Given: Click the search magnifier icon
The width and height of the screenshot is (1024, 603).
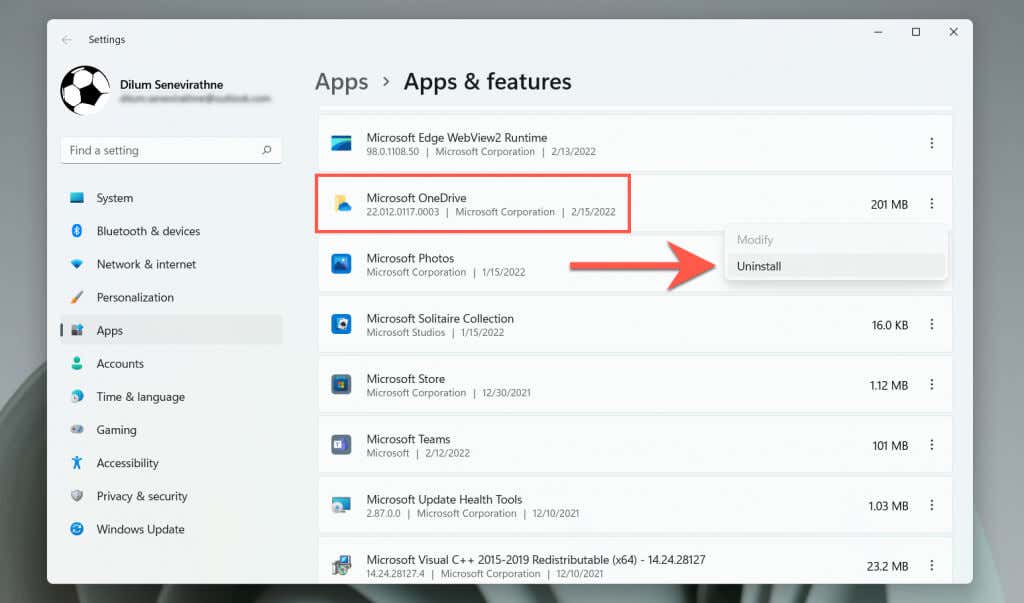Looking at the screenshot, I should [x=266, y=150].
